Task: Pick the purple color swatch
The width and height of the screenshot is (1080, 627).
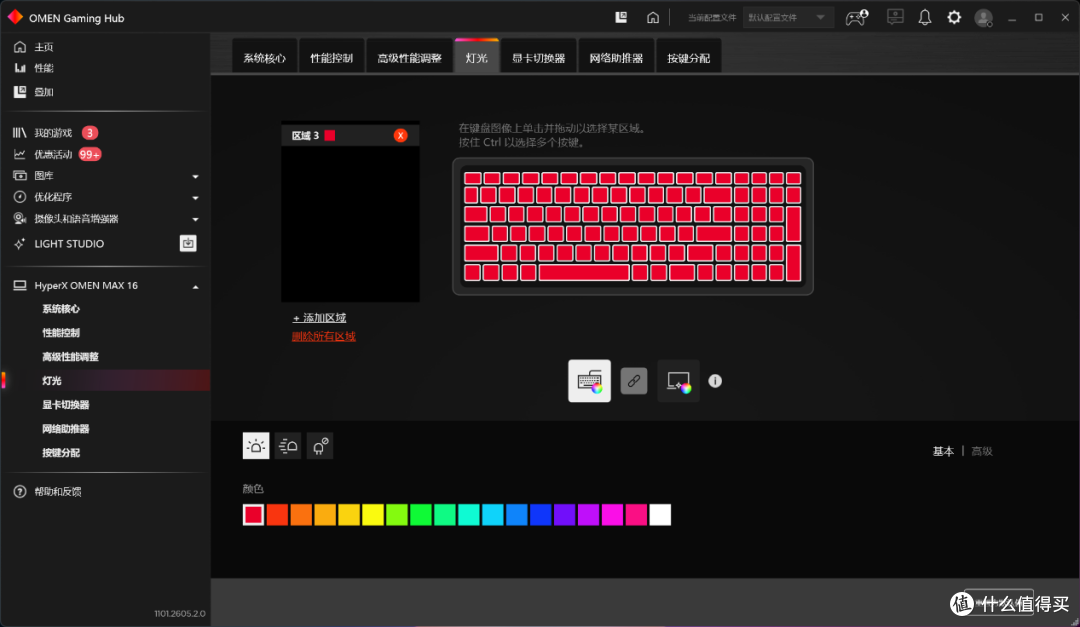Action: pos(564,515)
